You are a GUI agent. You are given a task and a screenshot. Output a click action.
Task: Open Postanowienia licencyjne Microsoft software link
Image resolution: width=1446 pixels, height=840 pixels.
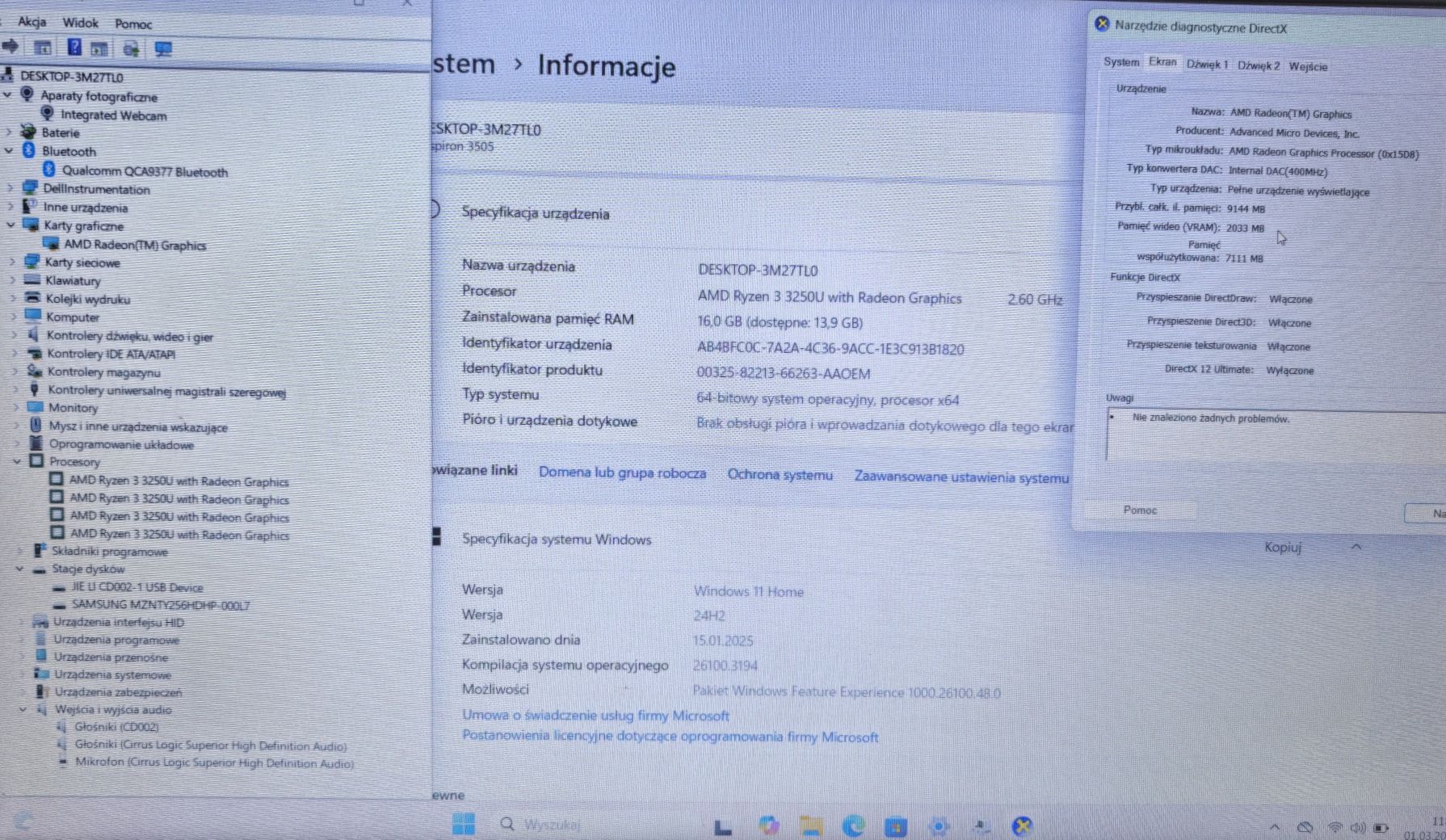coord(670,736)
